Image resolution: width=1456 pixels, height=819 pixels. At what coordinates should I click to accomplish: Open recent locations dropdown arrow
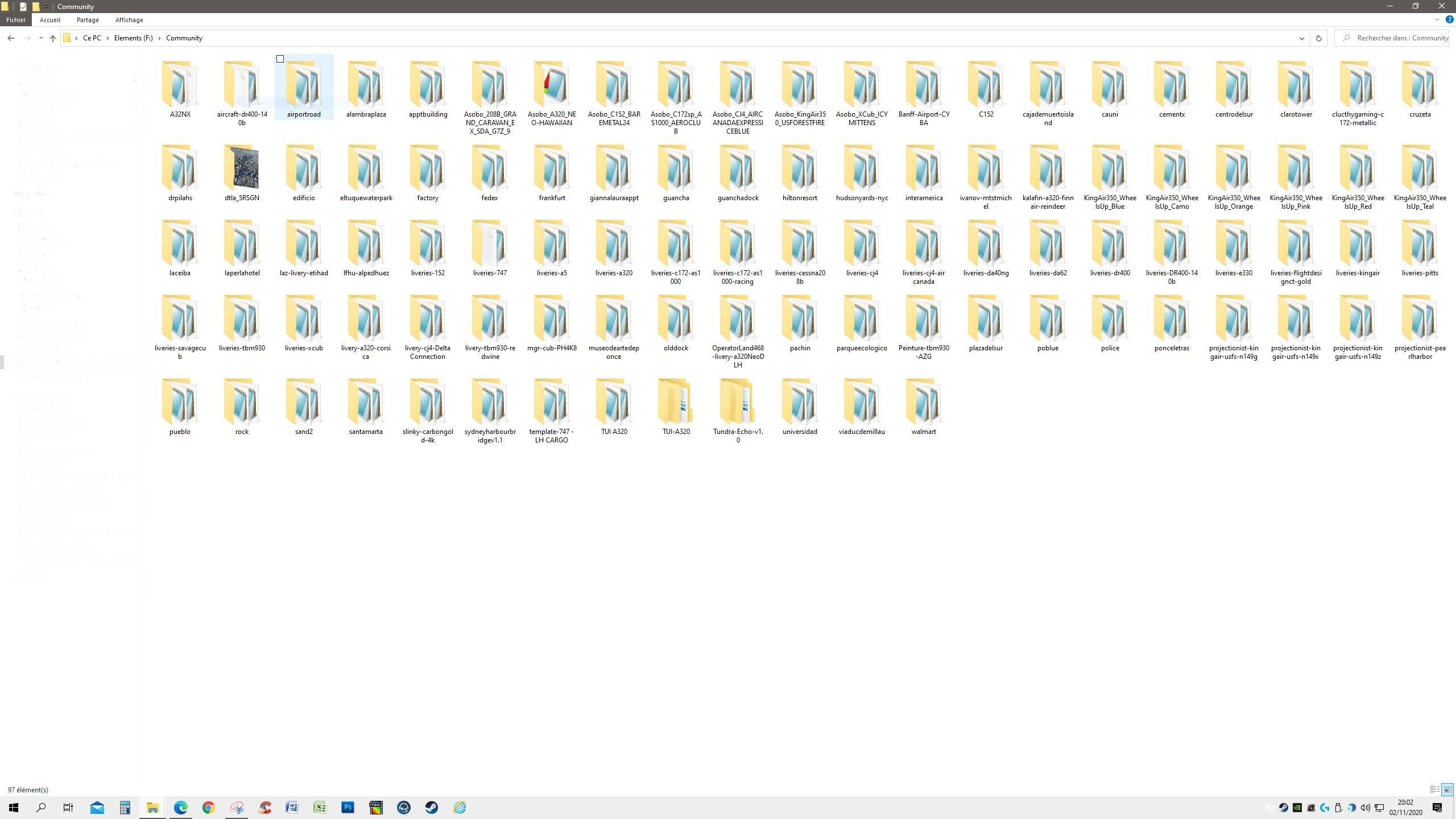[x=41, y=38]
